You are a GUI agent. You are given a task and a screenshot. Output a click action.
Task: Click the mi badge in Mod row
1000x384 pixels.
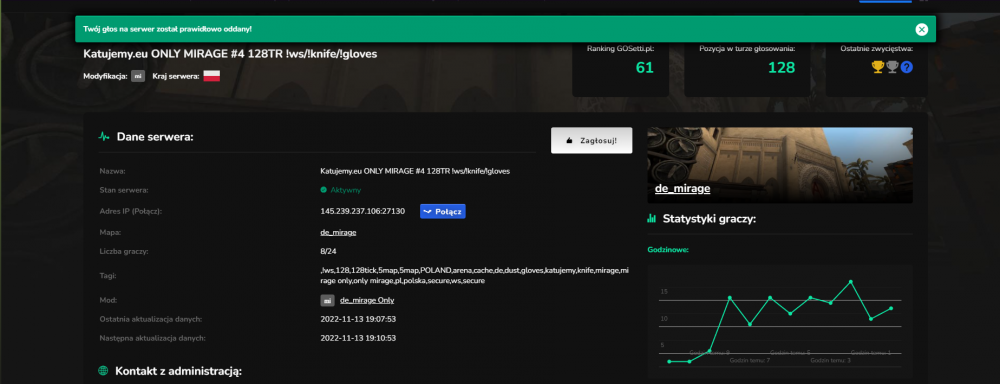[327, 300]
